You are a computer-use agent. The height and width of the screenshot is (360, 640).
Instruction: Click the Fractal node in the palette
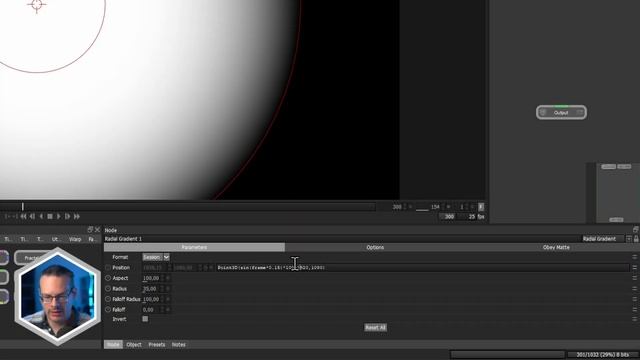click(x=32, y=258)
